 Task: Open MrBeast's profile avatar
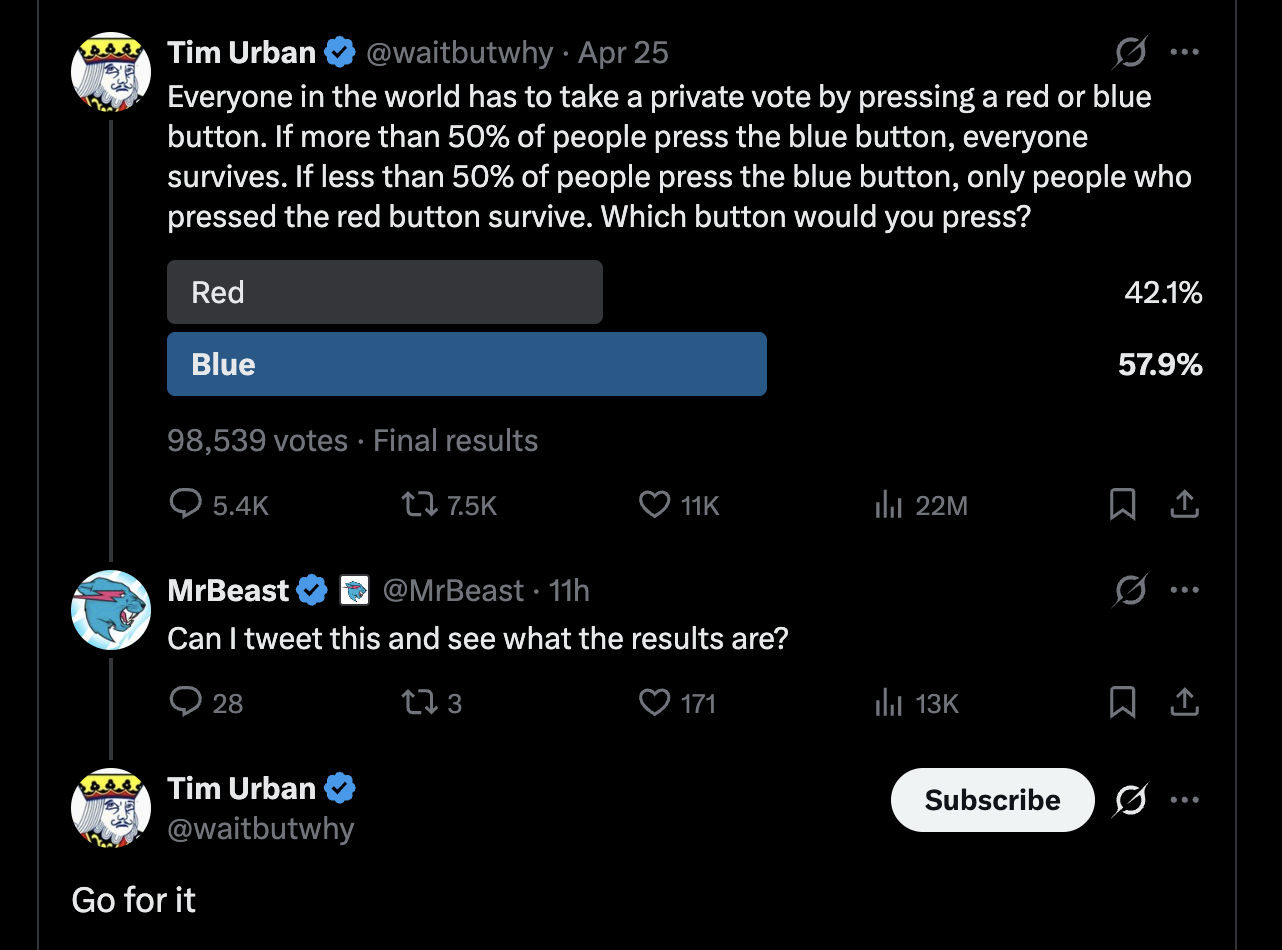[111, 610]
